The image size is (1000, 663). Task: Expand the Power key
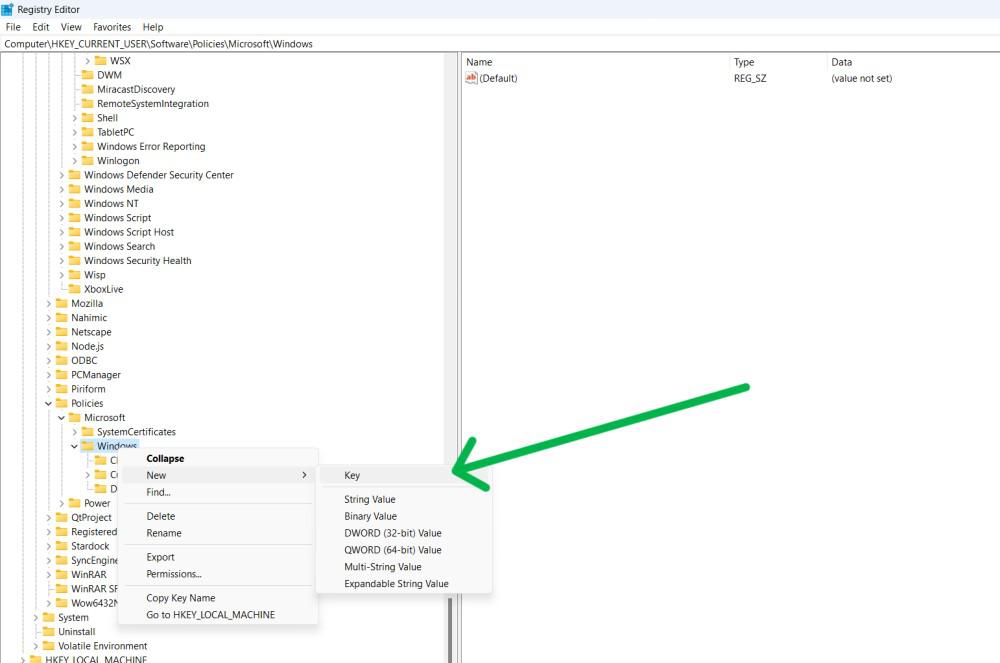click(x=61, y=503)
